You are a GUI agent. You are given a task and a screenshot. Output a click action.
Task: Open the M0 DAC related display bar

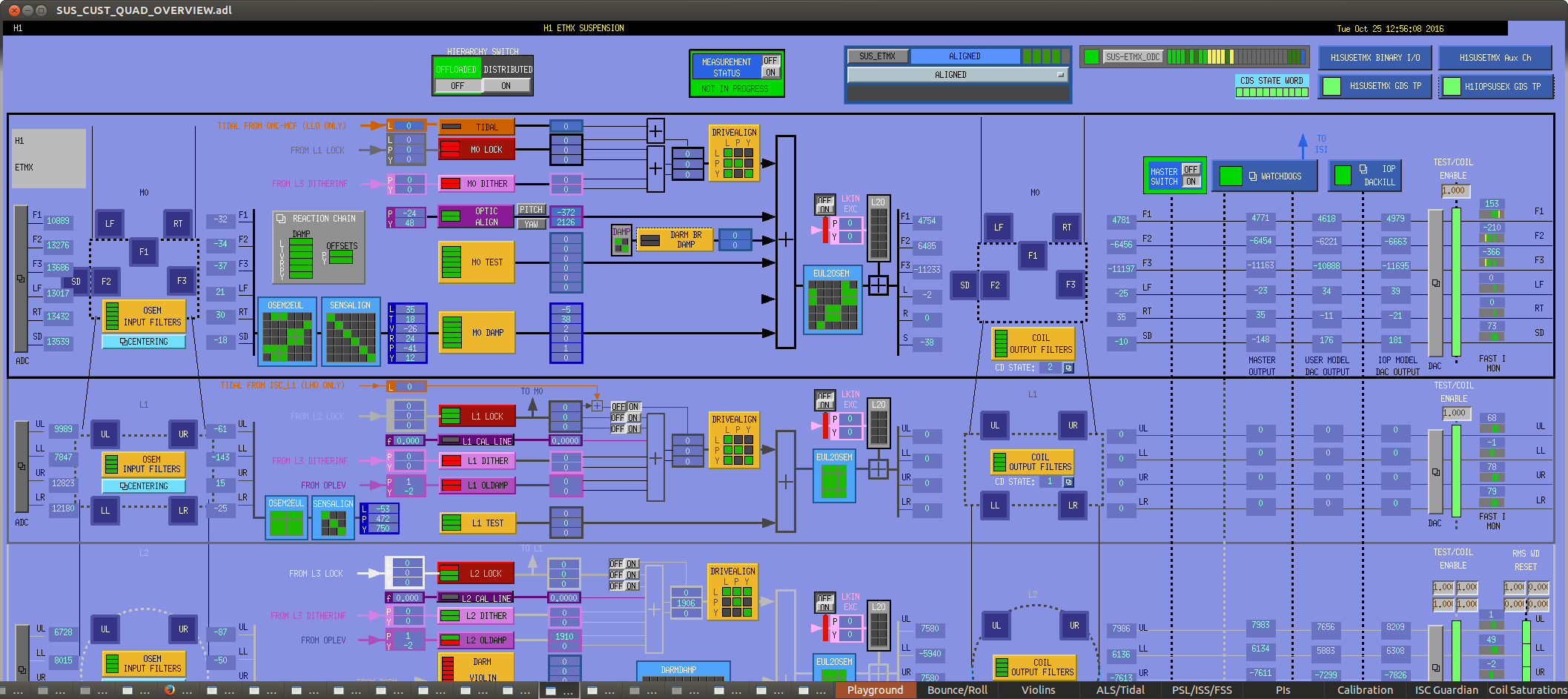click(1436, 283)
